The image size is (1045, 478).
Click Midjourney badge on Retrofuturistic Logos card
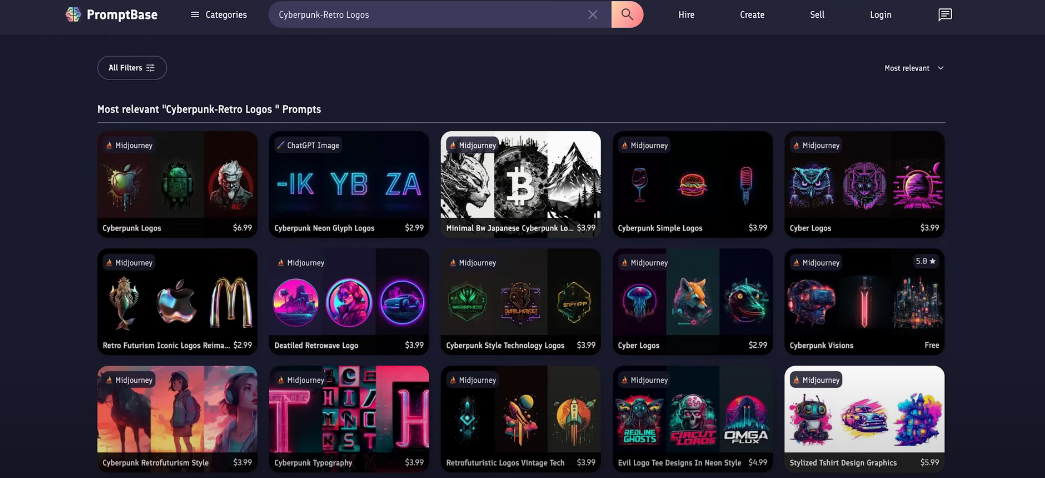pos(472,380)
